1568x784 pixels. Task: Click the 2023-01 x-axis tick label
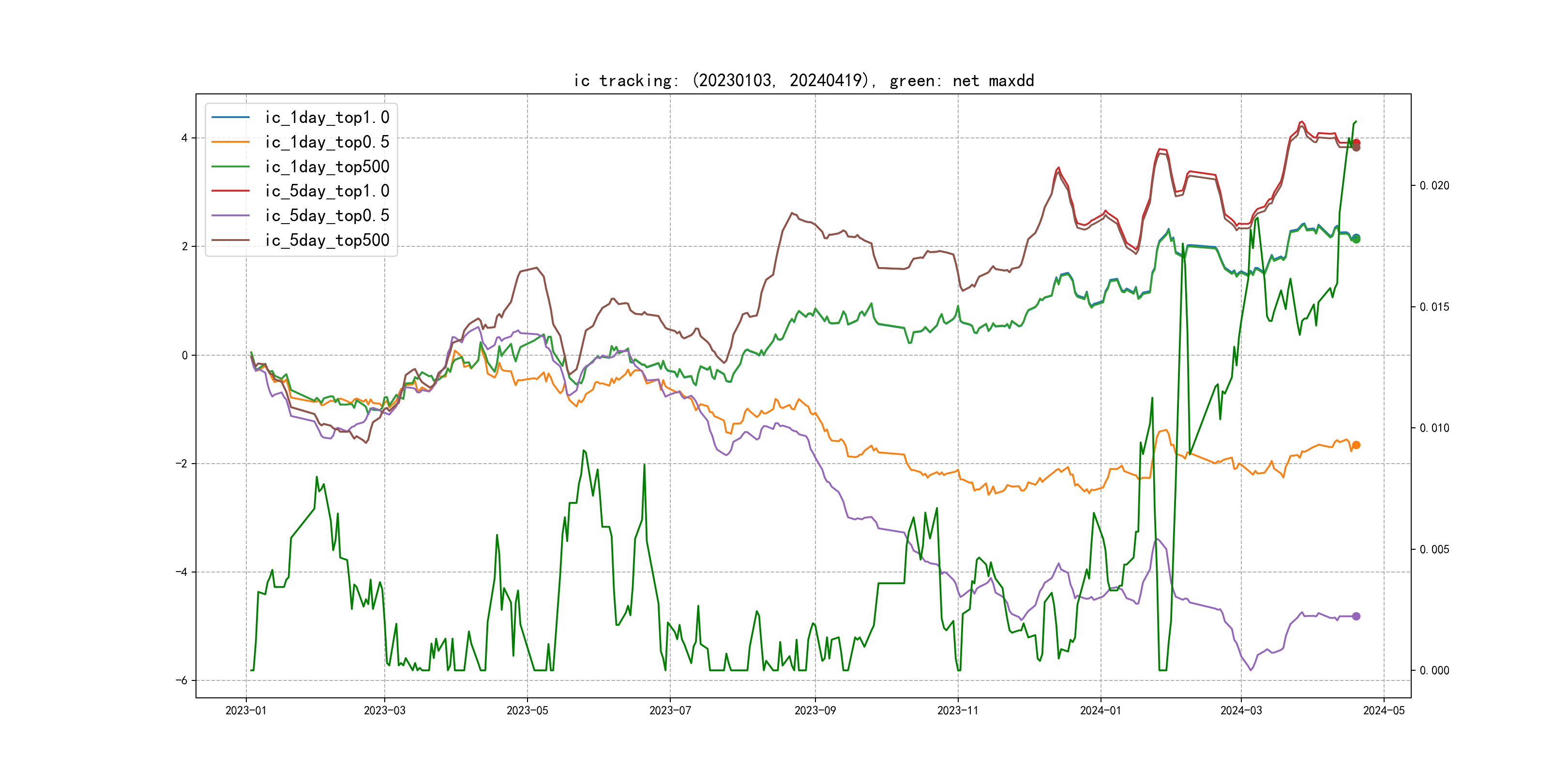pyautogui.click(x=246, y=710)
